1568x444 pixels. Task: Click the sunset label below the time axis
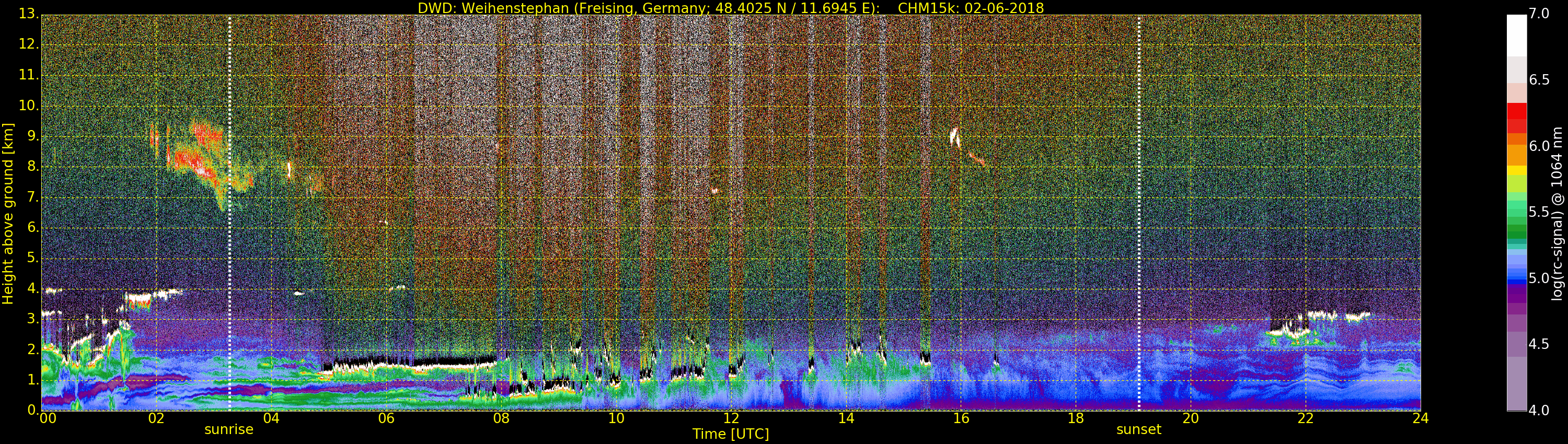(x=1138, y=429)
